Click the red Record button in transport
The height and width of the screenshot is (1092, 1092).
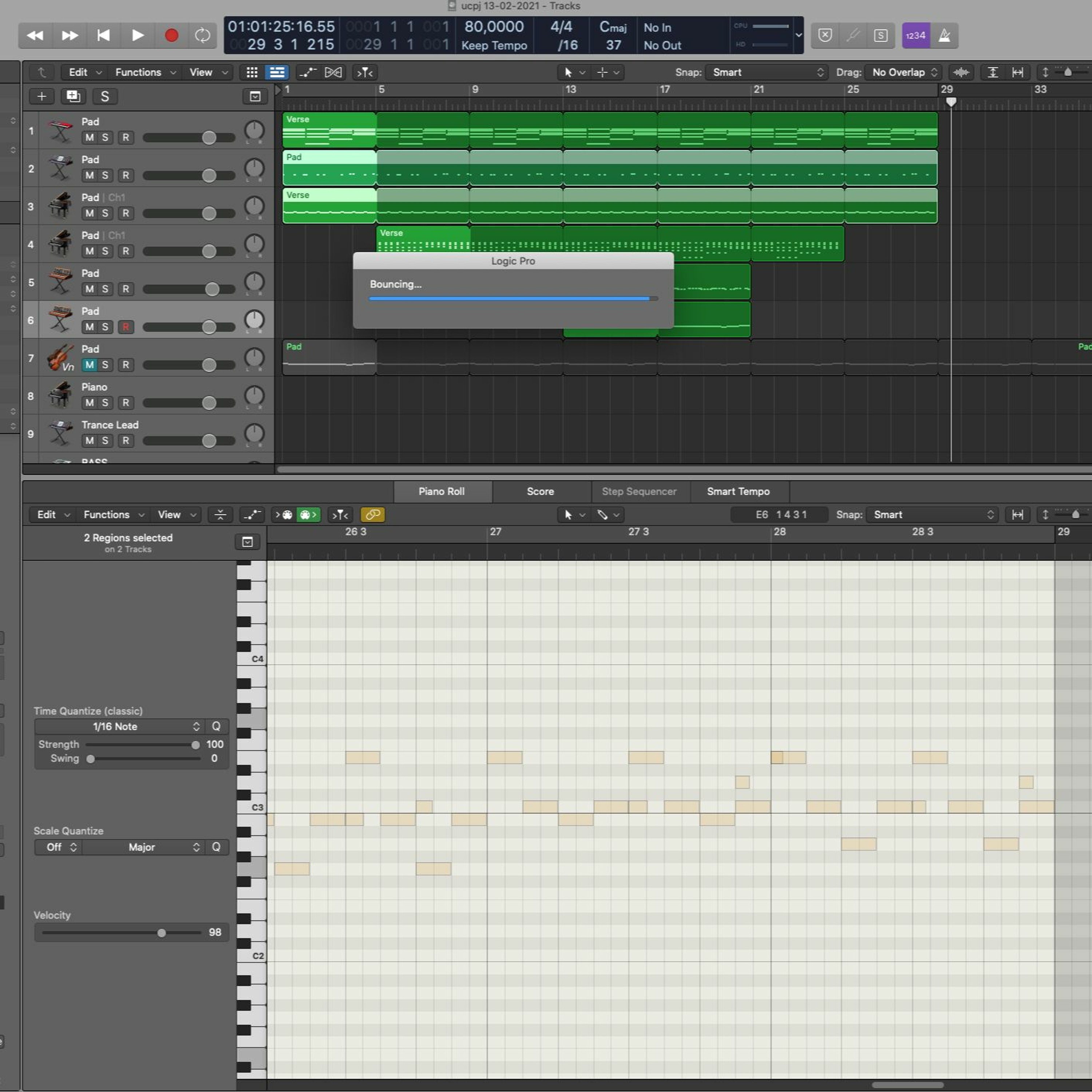pyautogui.click(x=171, y=36)
